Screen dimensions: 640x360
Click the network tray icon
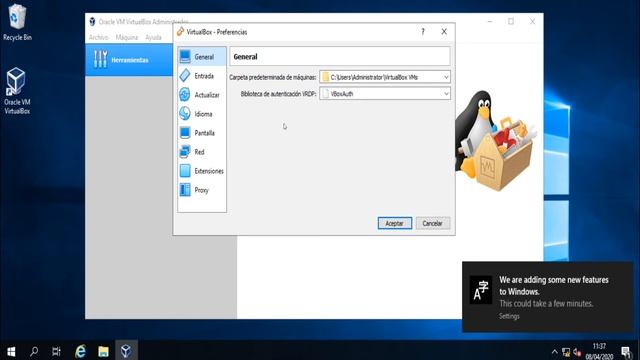tap(566, 352)
